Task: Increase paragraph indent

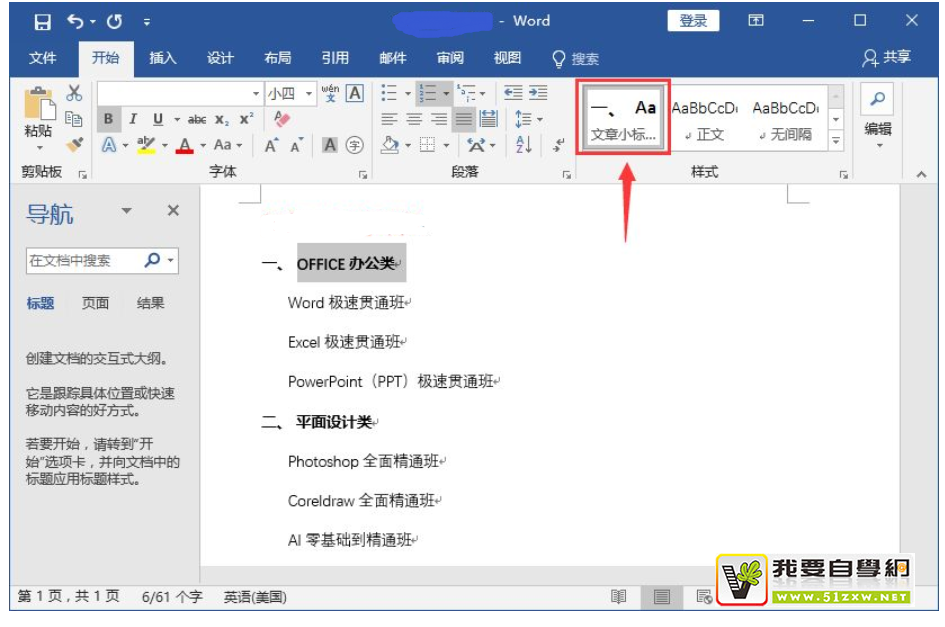Action: click(x=539, y=93)
